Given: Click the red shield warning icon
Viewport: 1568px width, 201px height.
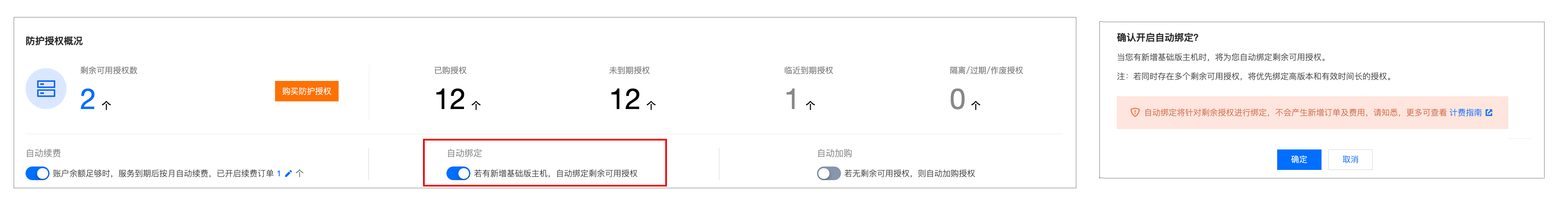Looking at the screenshot, I should click(1135, 113).
